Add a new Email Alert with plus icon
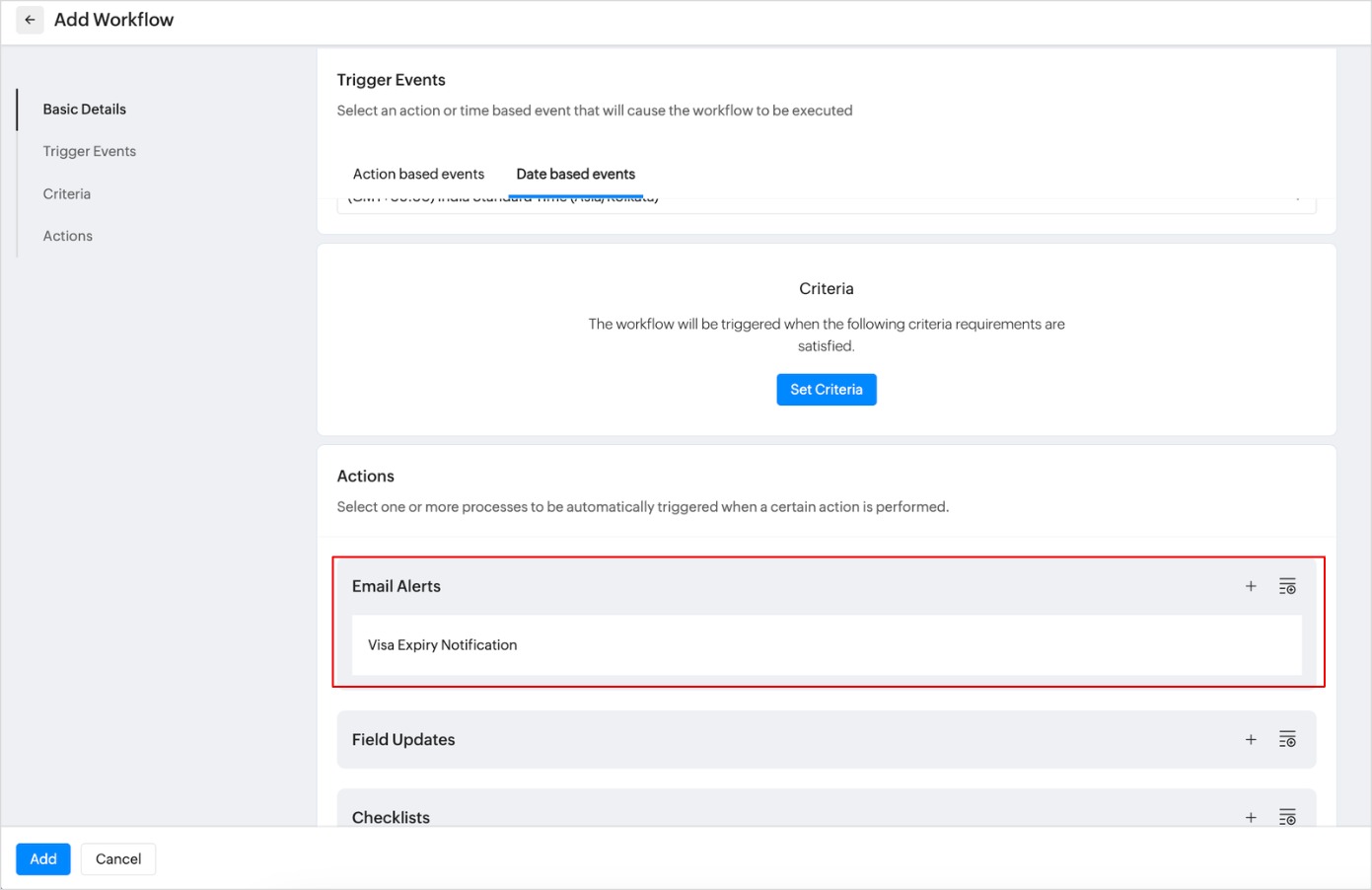This screenshot has width=1372, height=890. 1251,586
